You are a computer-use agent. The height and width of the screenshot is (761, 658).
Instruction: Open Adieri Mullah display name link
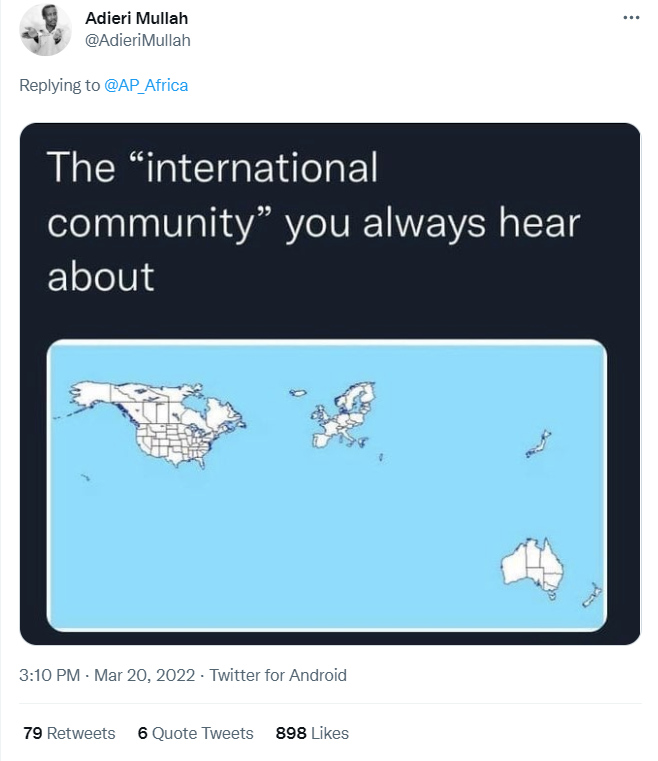tap(136, 18)
